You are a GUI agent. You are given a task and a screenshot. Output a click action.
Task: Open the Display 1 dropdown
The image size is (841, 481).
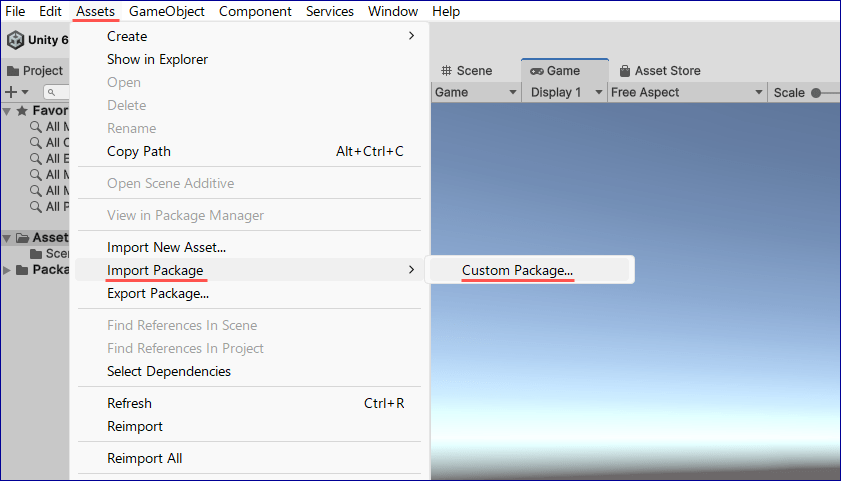click(566, 92)
